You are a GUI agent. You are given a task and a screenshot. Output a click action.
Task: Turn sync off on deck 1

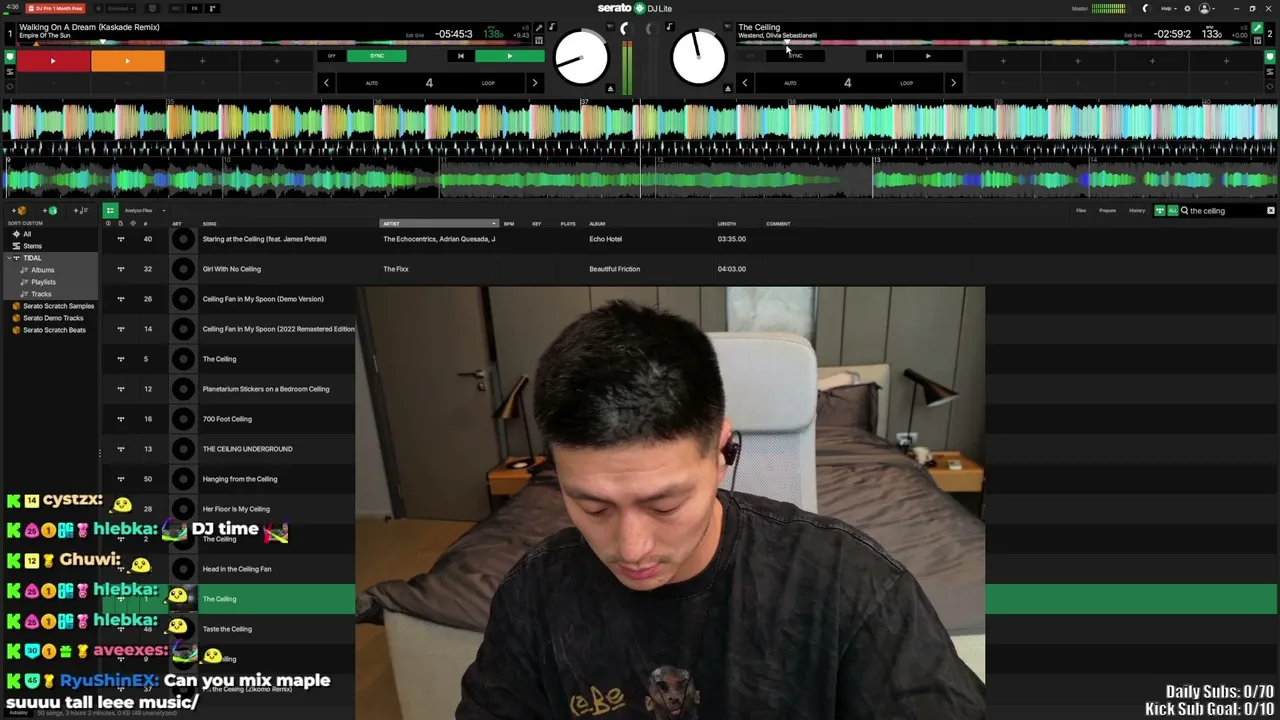pos(332,56)
